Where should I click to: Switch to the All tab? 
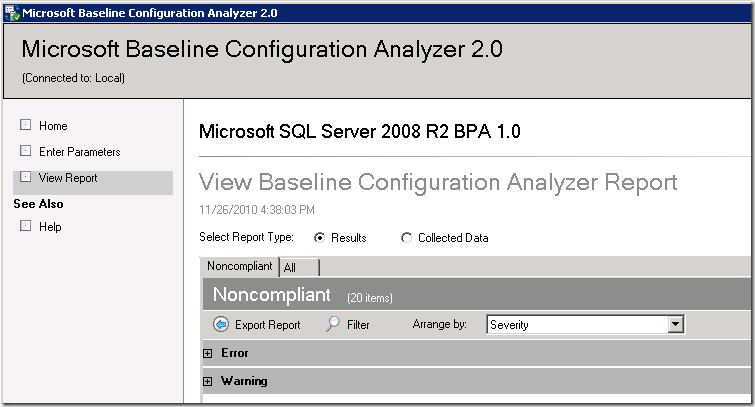[x=290, y=268]
